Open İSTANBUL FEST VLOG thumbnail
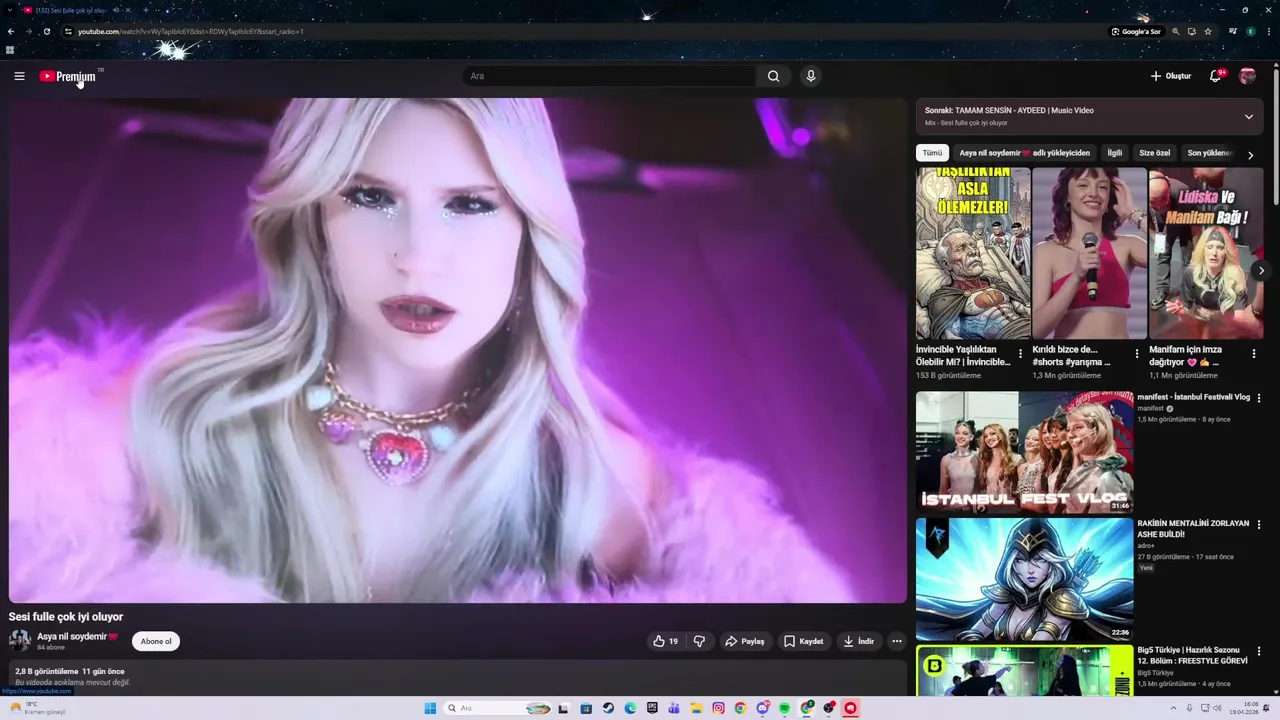Image resolution: width=1280 pixels, height=720 pixels. 1025,452
